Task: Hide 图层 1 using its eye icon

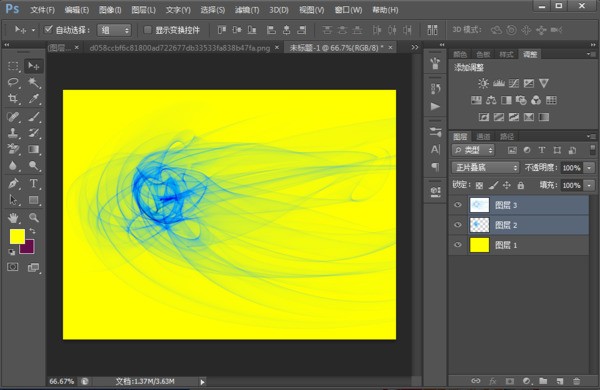Action: click(x=458, y=245)
